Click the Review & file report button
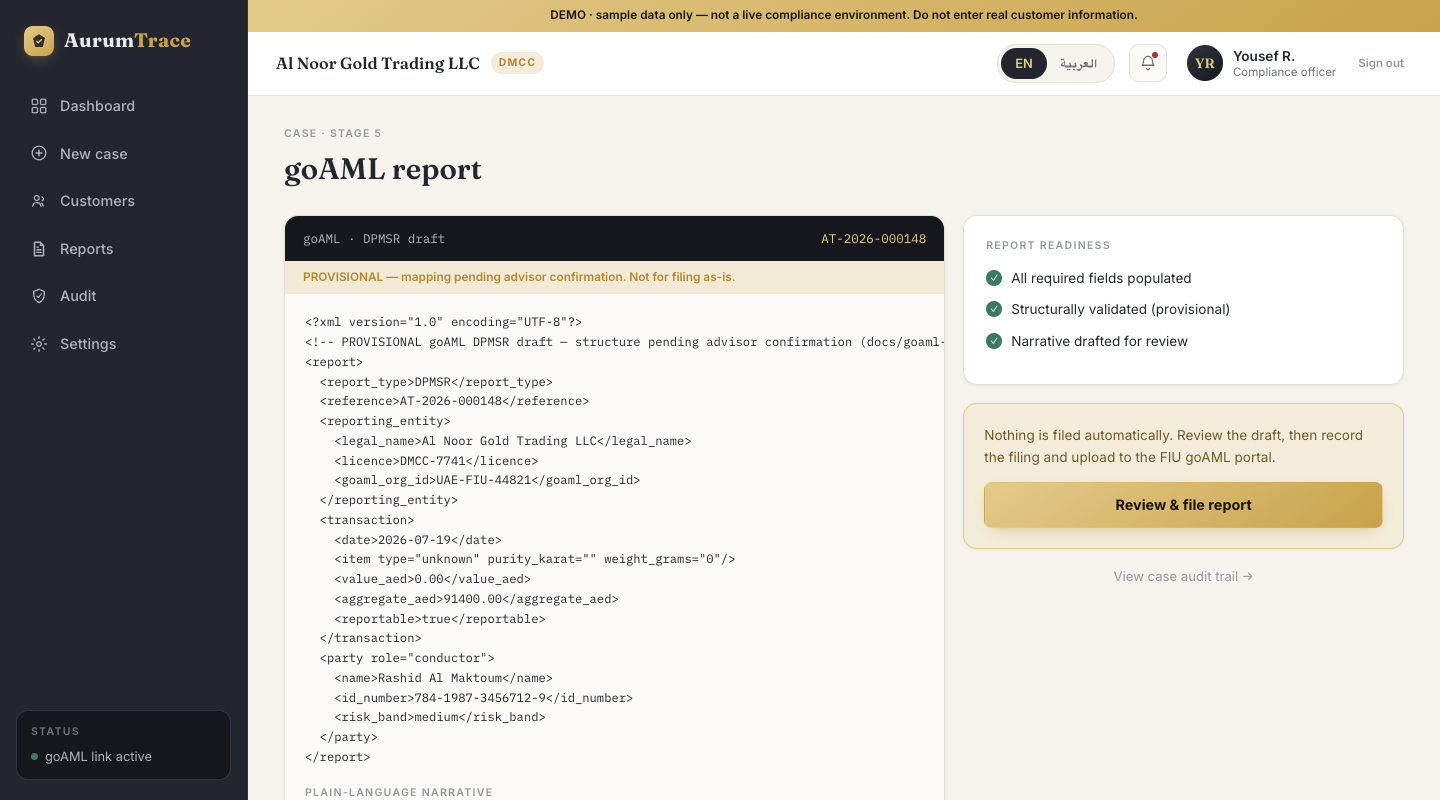Viewport: 1440px width, 800px height. [1183, 505]
